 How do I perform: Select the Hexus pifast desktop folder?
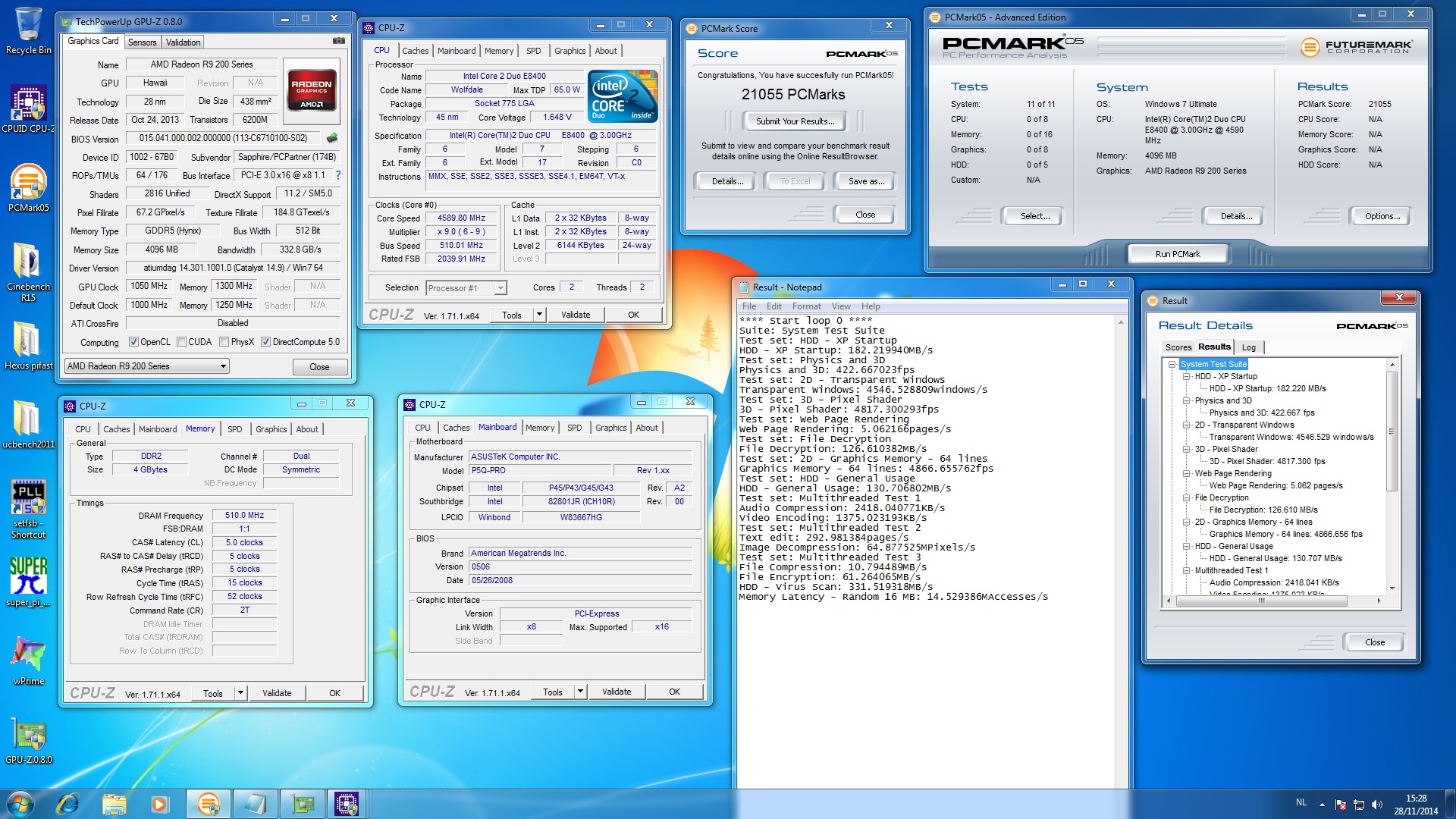tap(29, 346)
